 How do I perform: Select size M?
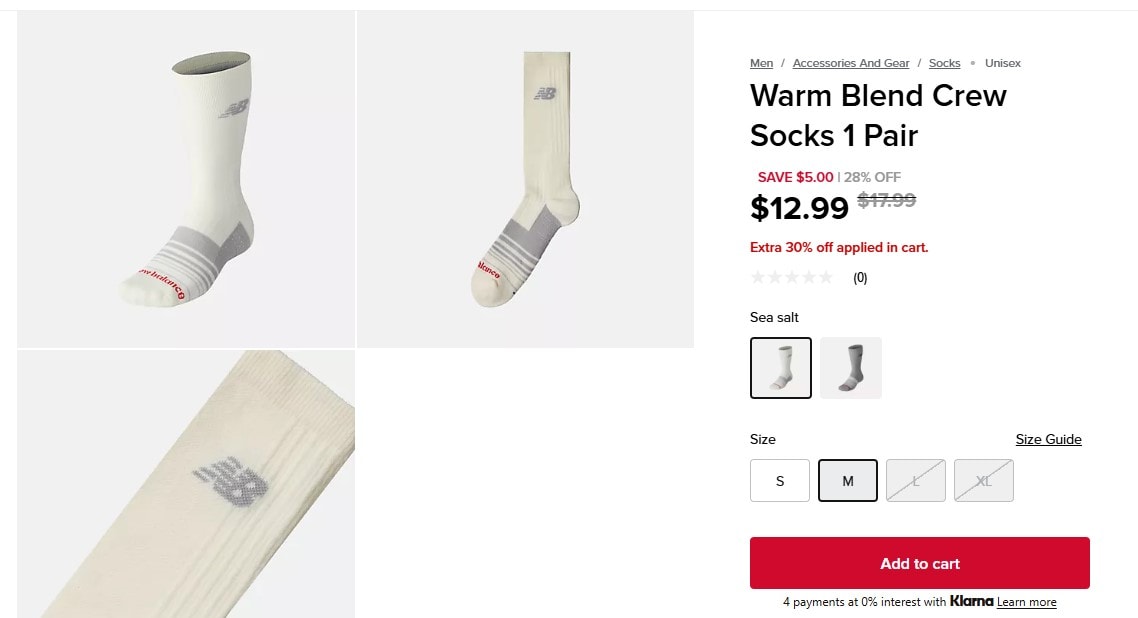pyautogui.click(x=848, y=481)
